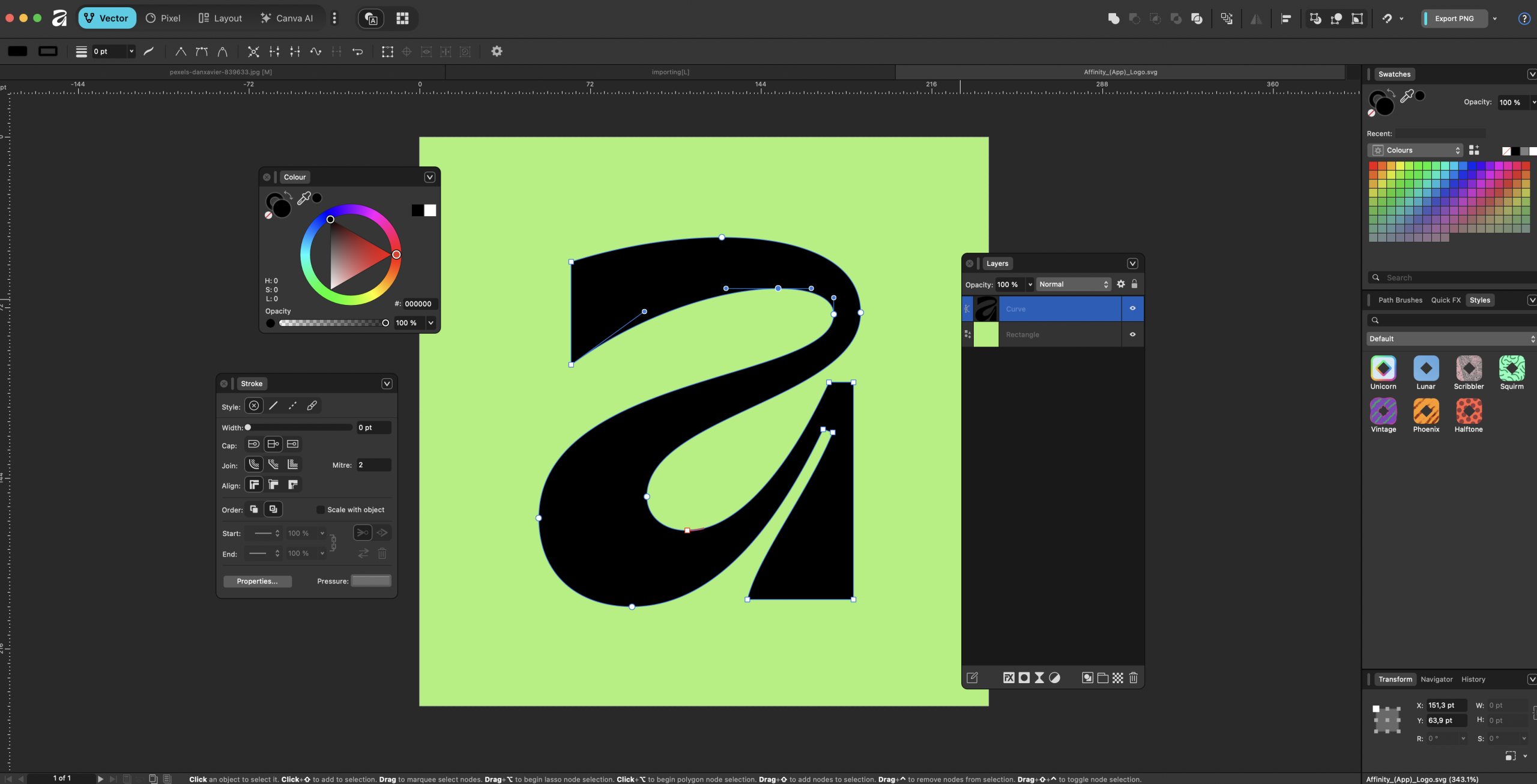This screenshot has width=1537, height=784.
Task: Click the Colour panel opacity slider
Action: pos(332,323)
